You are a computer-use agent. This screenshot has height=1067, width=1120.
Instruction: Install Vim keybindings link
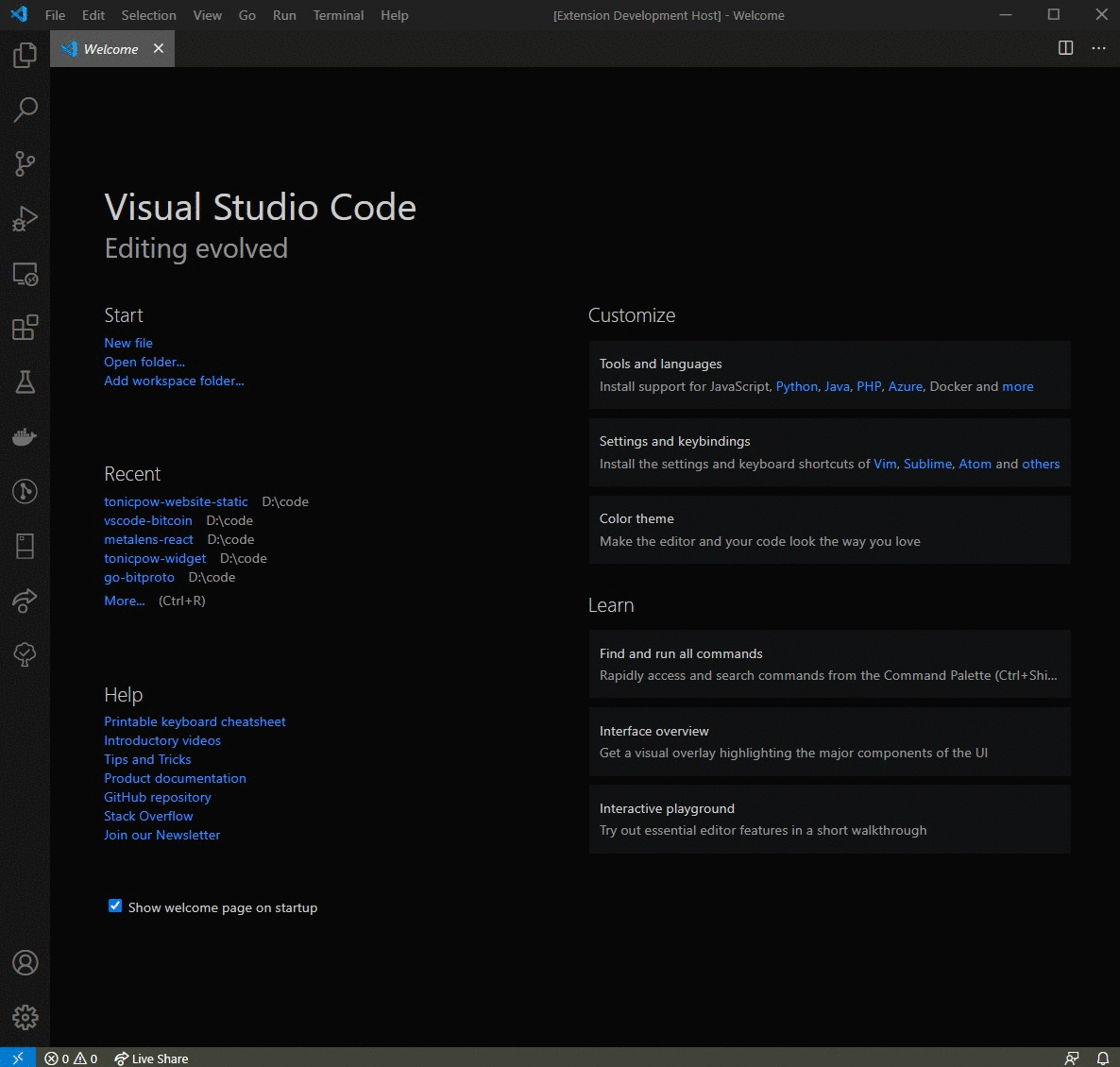885,464
